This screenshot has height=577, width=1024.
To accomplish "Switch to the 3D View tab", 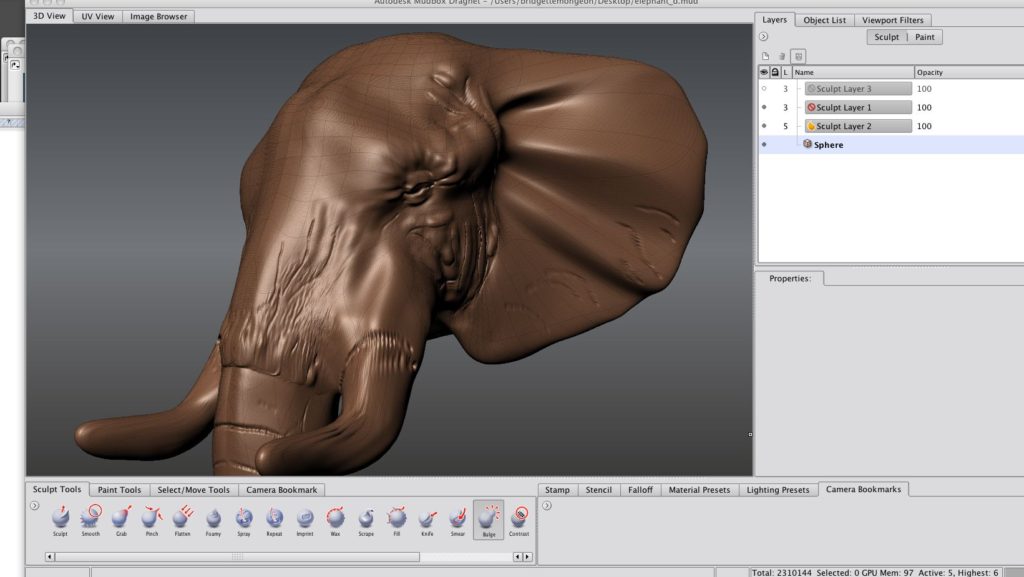I will [x=50, y=16].
